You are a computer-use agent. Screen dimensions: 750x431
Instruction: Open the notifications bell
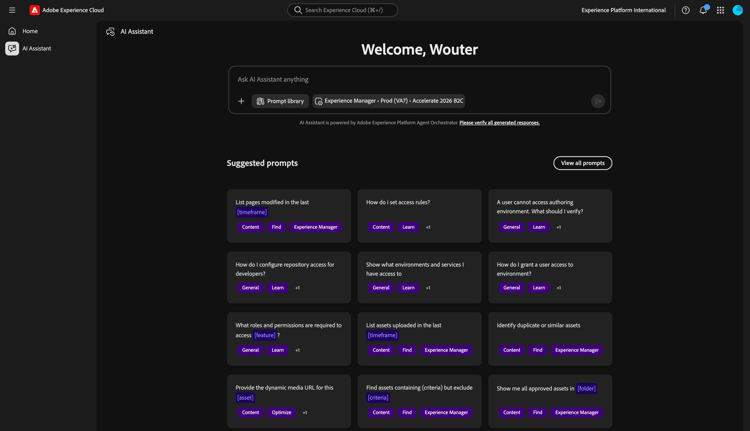point(703,10)
